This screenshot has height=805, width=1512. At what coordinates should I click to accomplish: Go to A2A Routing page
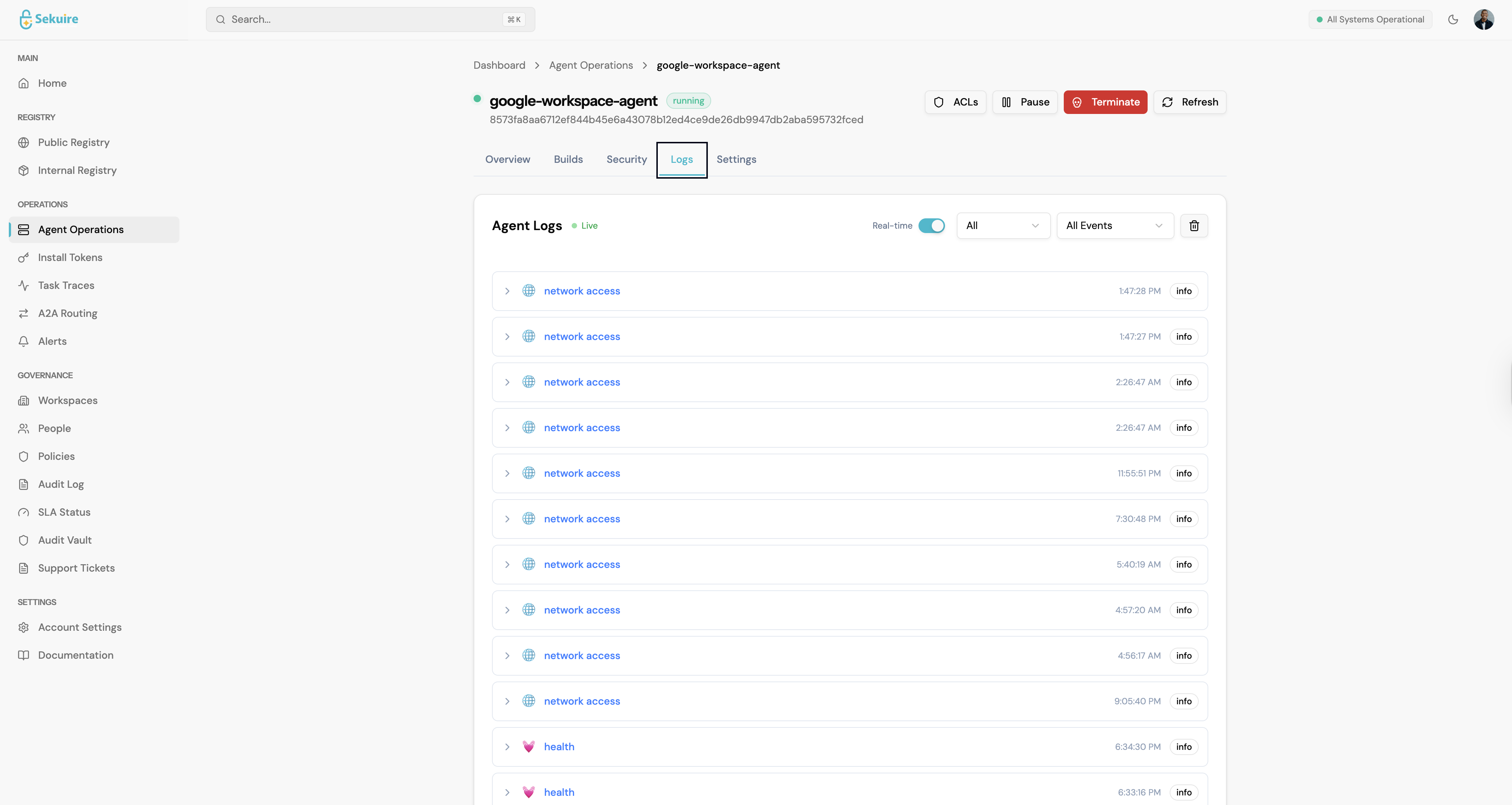coord(68,313)
